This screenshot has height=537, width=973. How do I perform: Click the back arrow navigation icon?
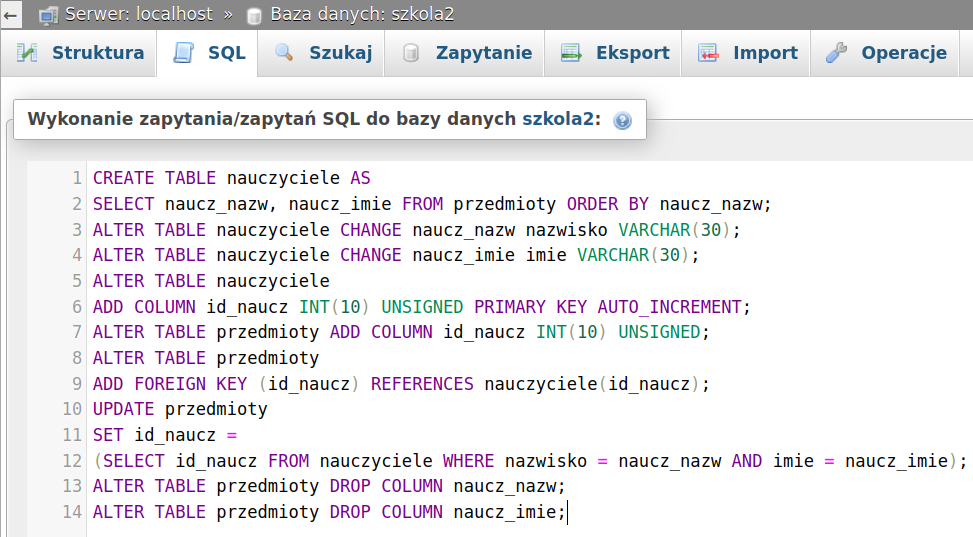[10, 14]
